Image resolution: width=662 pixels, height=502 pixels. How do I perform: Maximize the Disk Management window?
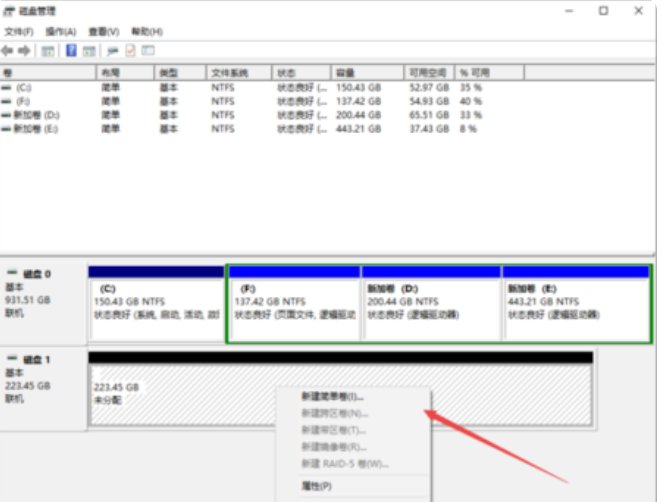pos(604,11)
